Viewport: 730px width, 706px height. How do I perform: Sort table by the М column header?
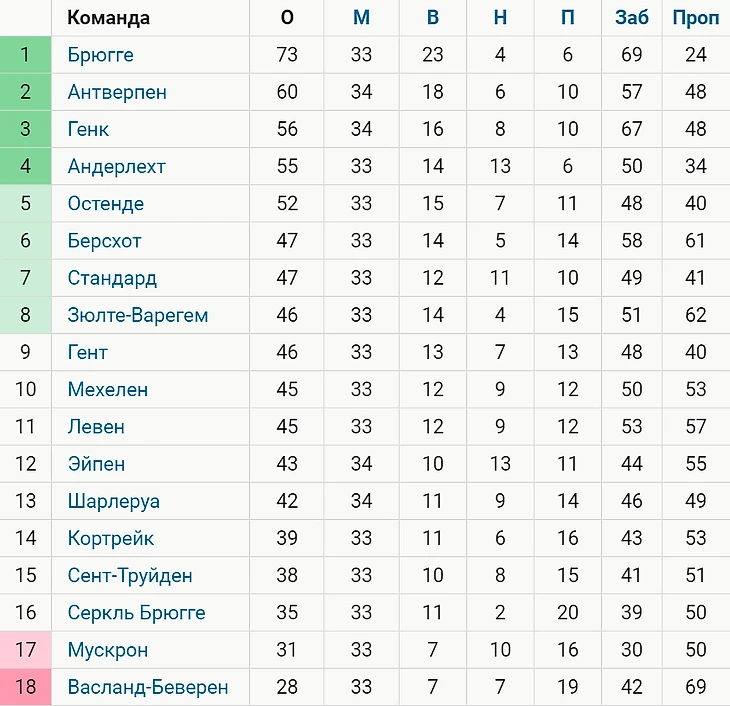pos(361,18)
